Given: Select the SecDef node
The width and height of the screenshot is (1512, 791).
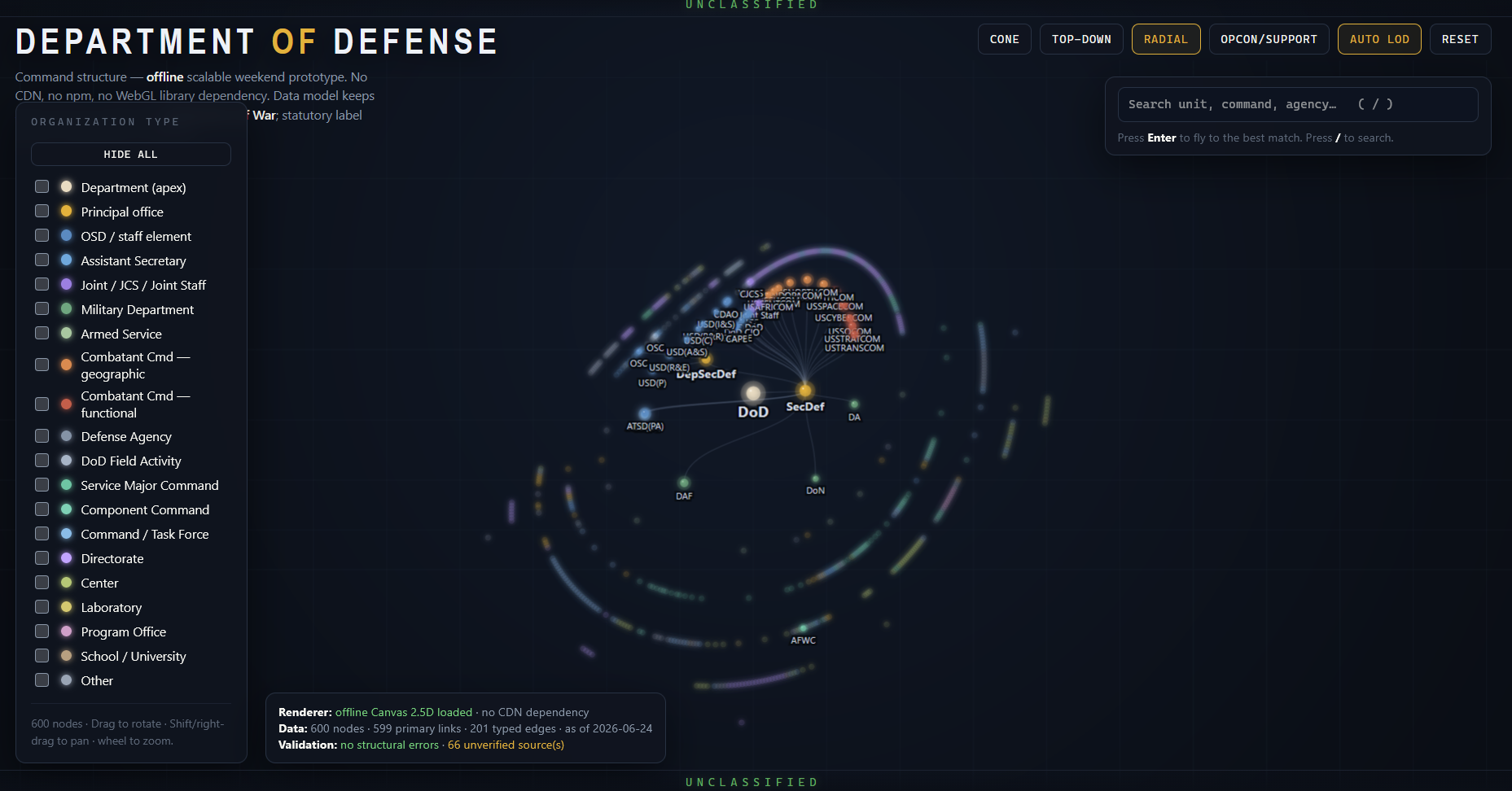Looking at the screenshot, I should 805,391.
